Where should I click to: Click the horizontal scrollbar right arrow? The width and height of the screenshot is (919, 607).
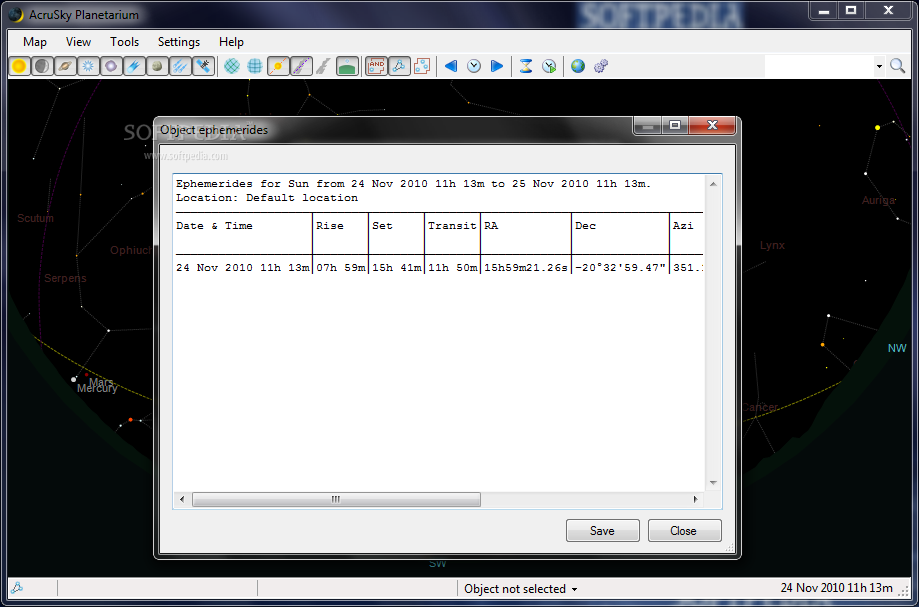696,500
